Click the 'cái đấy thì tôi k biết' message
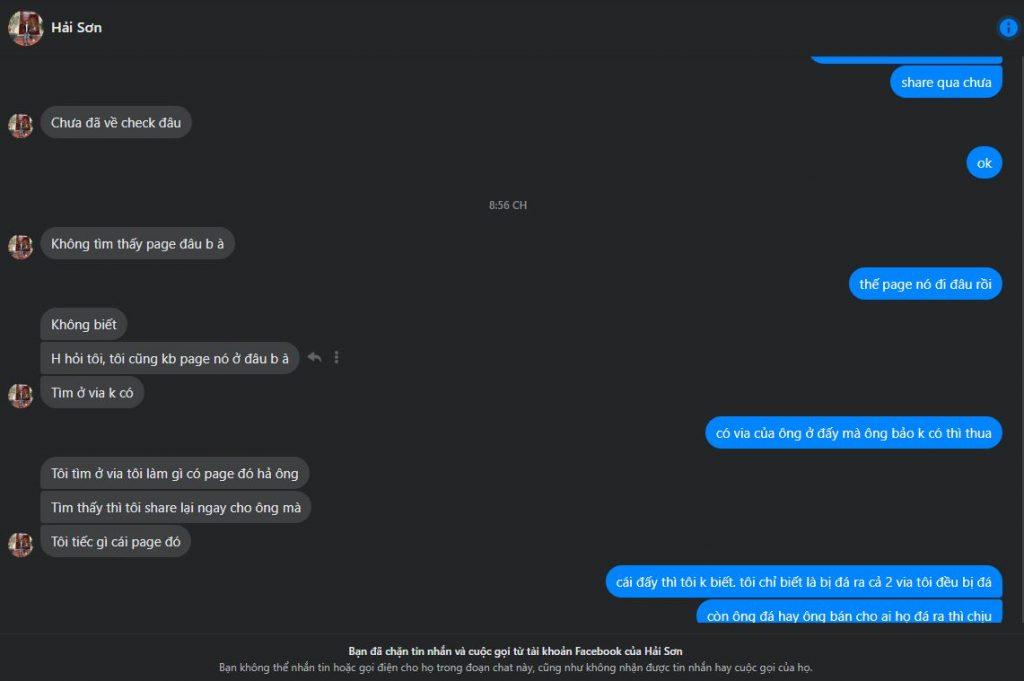 (x=803, y=582)
